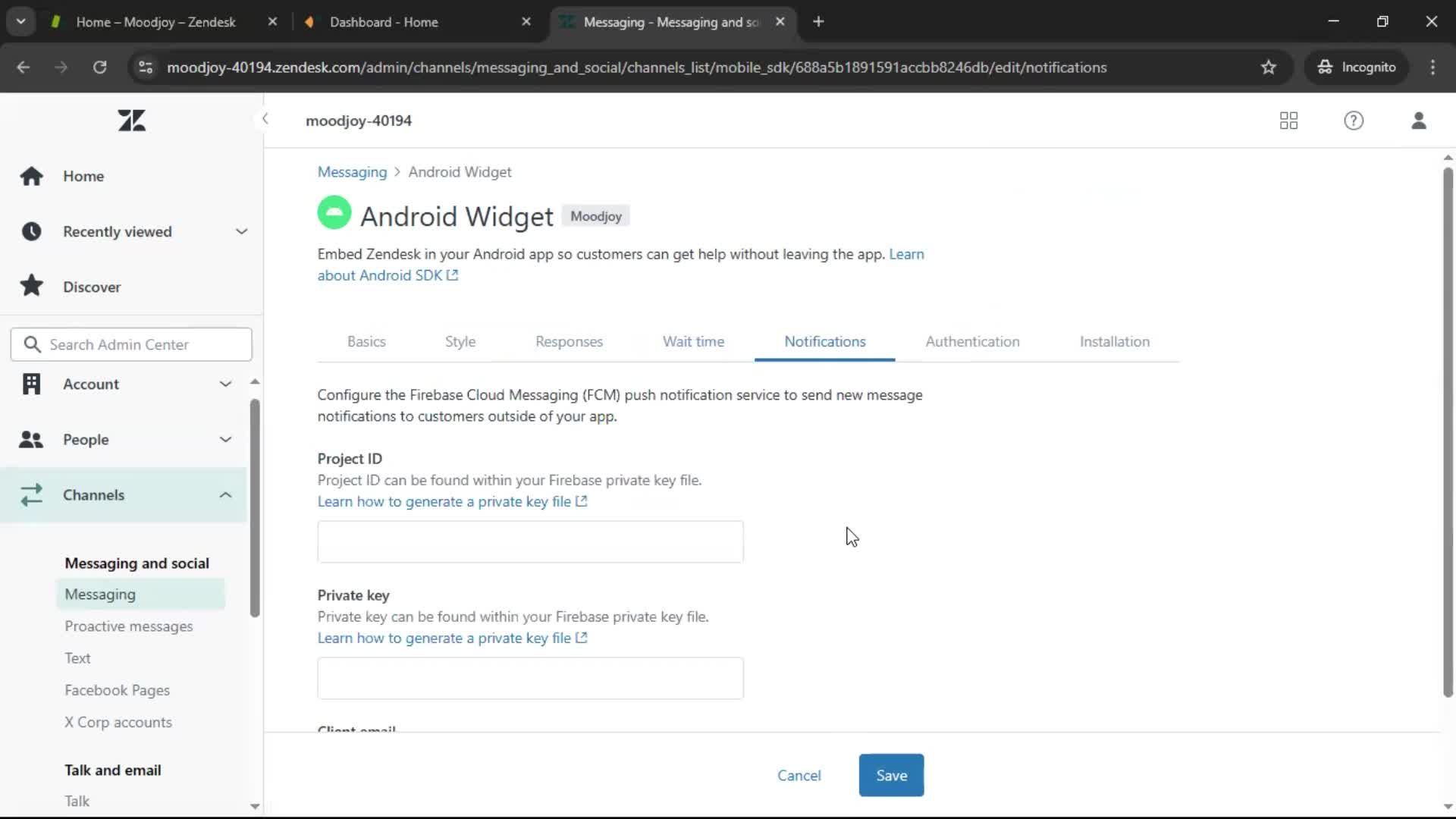The image size is (1456, 819).
Task: Open the Messaging breadcrumb link
Action: 352,172
